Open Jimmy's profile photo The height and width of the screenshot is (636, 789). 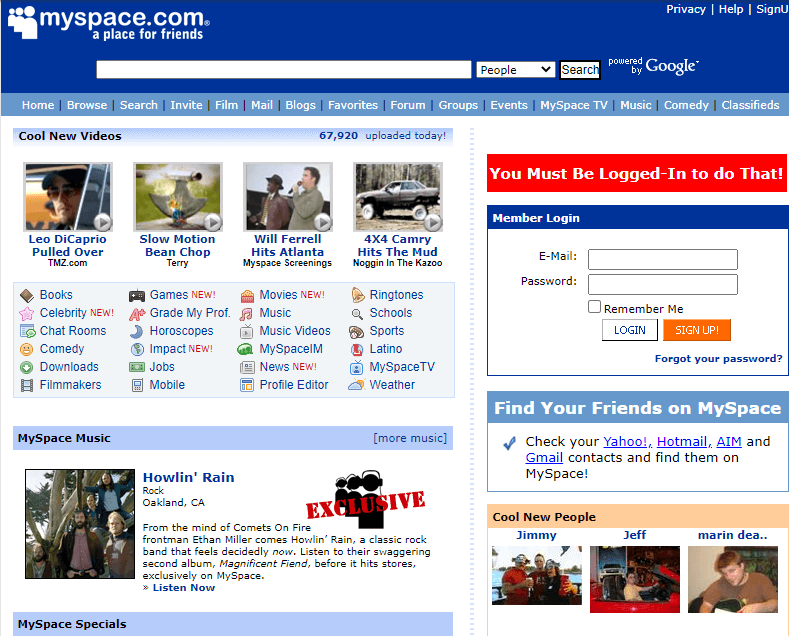point(536,575)
